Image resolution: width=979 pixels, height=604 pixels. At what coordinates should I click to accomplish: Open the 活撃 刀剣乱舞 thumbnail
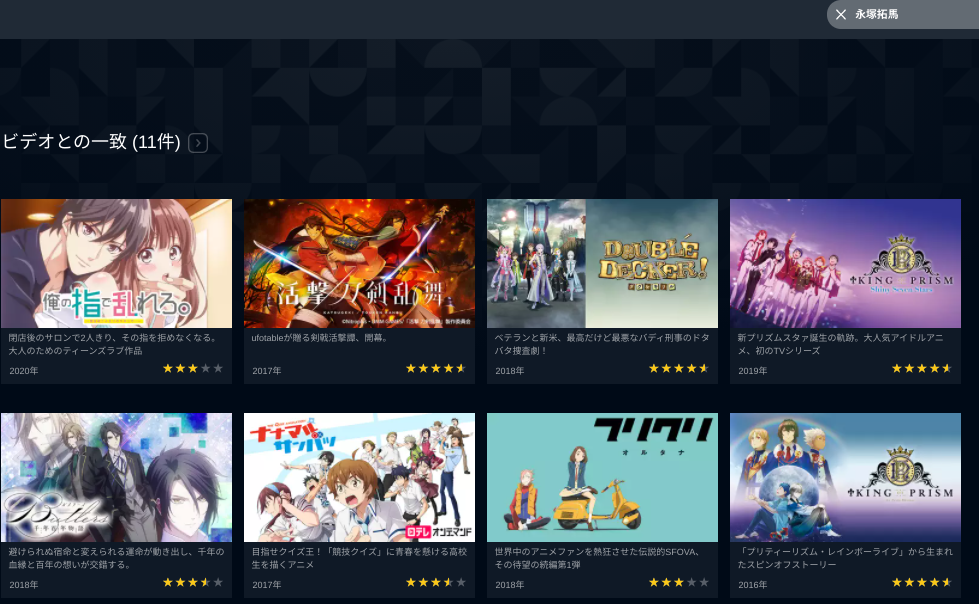359,263
